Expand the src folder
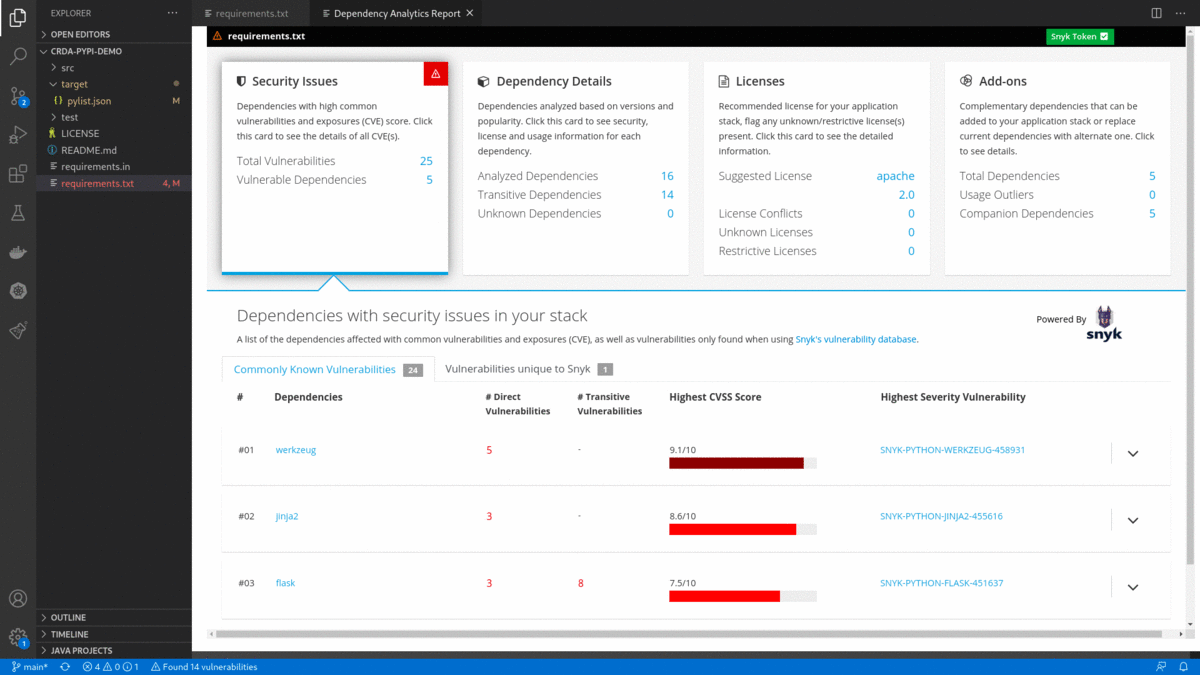The width and height of the screenshot is (1200, 675). pos(114,67)
